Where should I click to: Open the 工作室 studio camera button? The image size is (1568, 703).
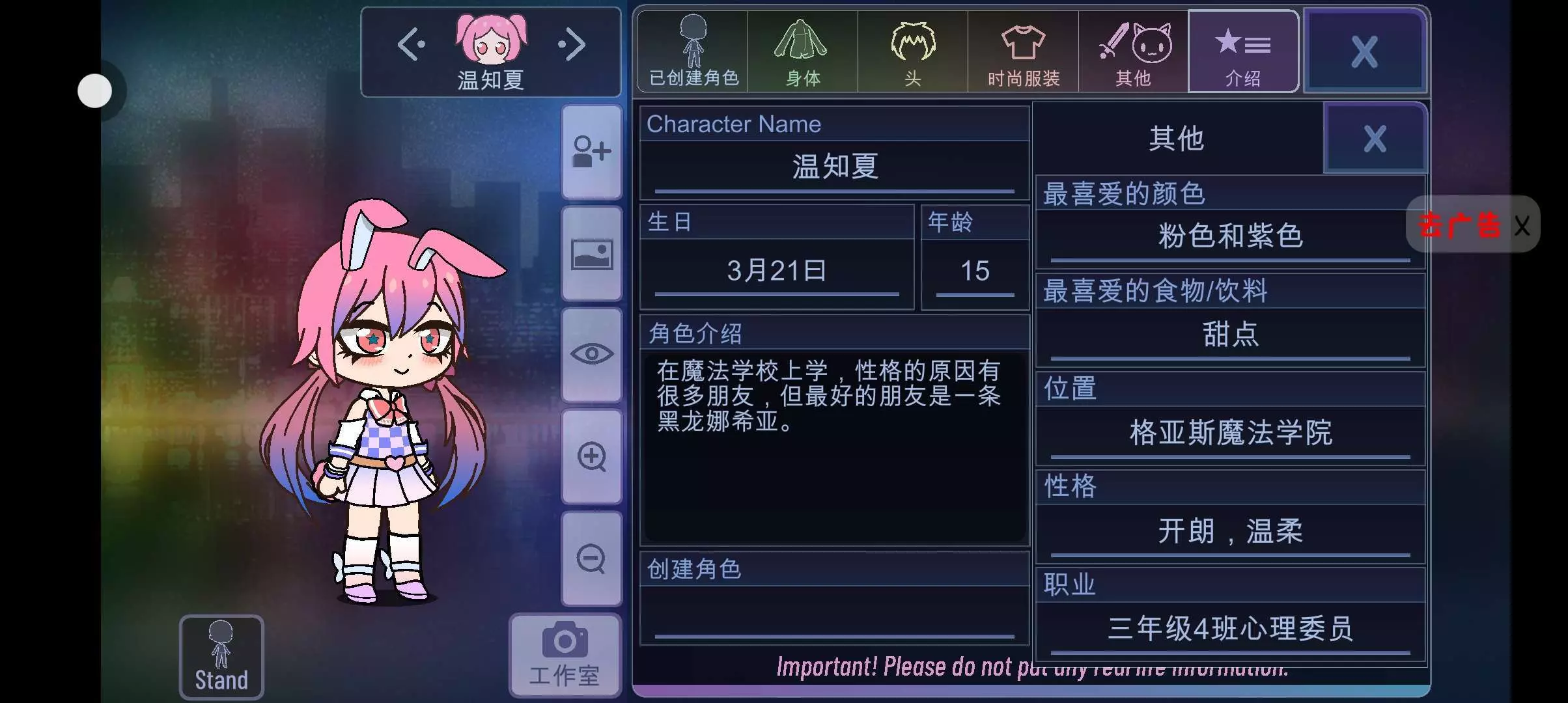pyautogui.click(x=565, y=655)
